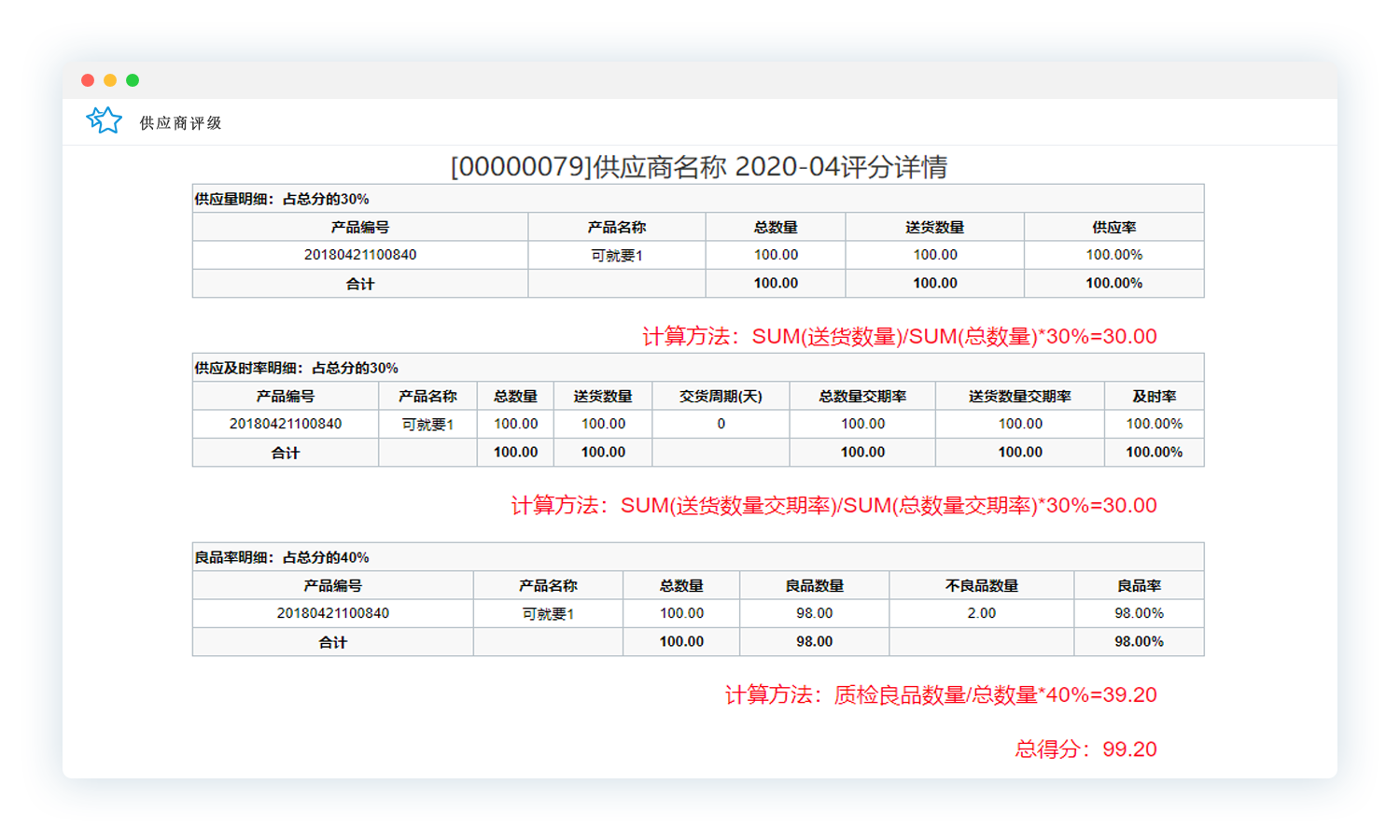
Task: Click 总数量交期率 column header
Action: [862, 396]
